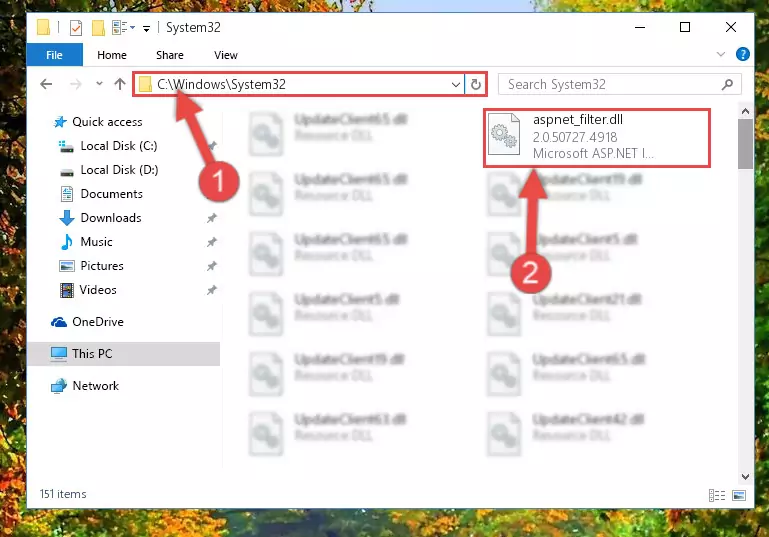The image size is (769, 537).
Task: Click the Properties checkmark icon in title bar
Action: [x=76, y=28]
